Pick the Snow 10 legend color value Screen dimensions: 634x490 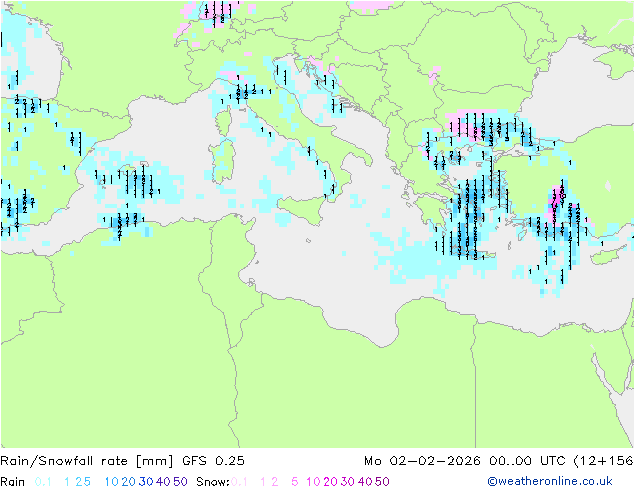point(313,482)
